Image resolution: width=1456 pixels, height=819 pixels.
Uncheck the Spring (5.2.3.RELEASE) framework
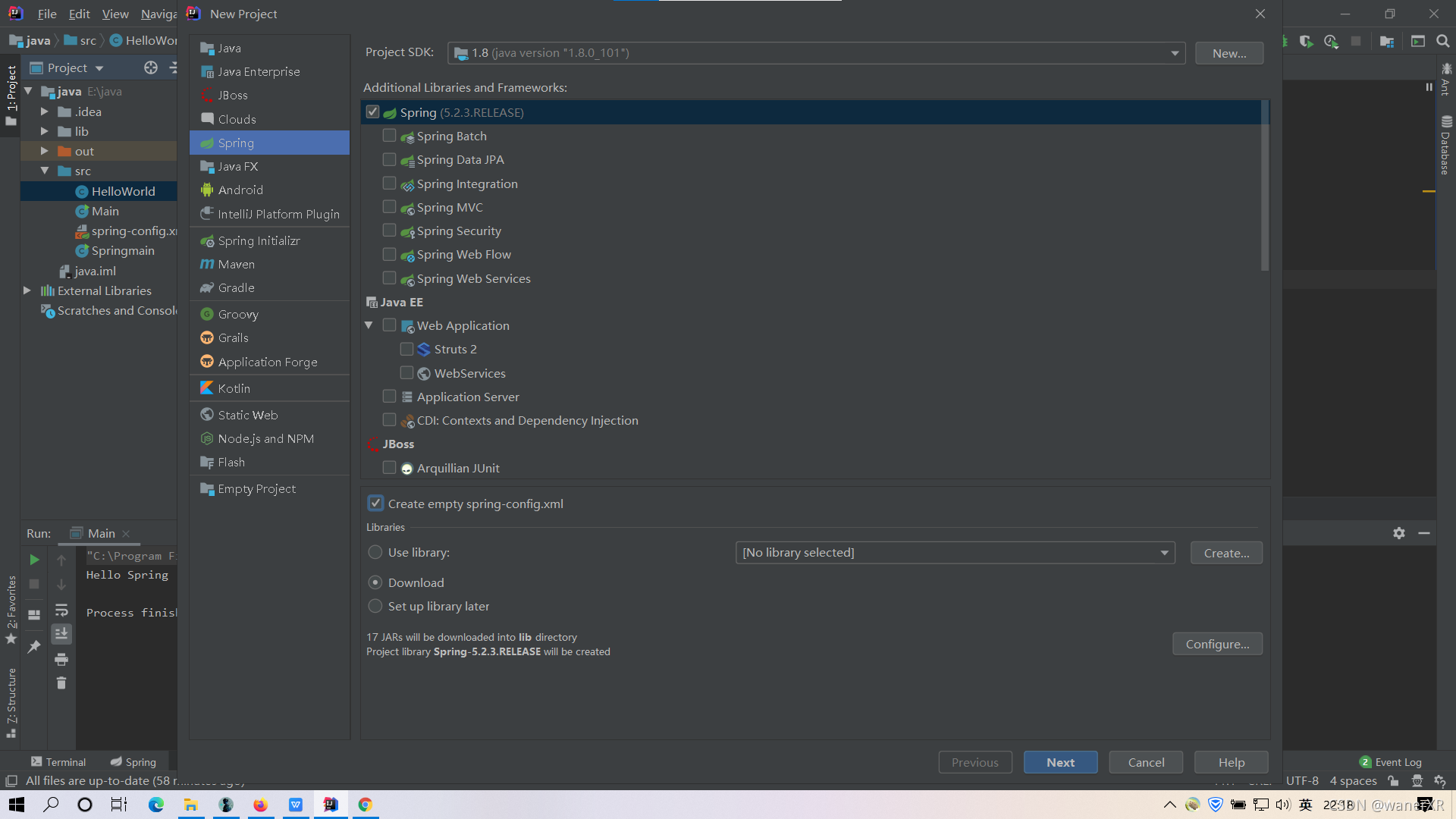coord(372,111)
